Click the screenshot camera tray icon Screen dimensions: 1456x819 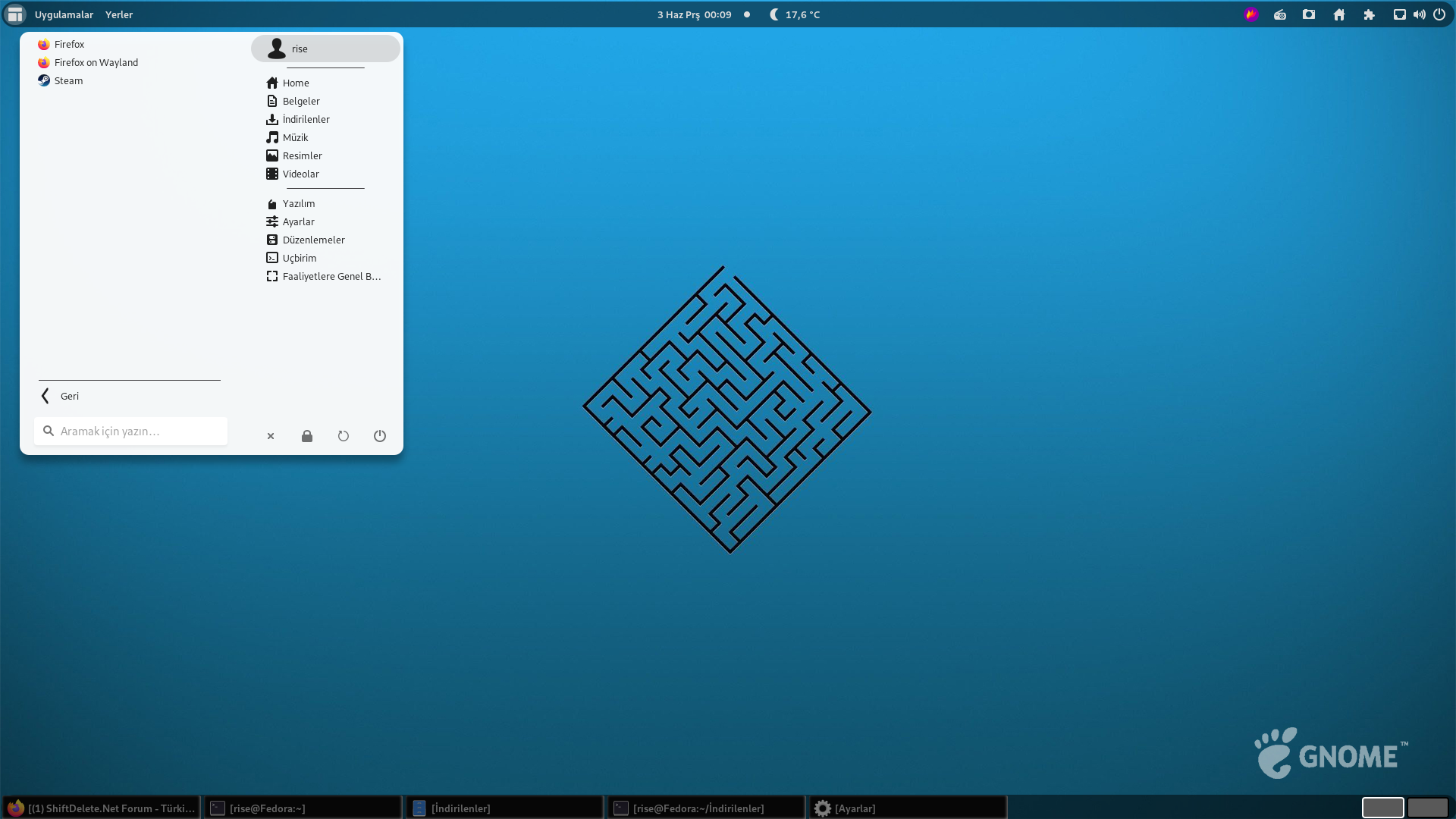(1309, 14)
